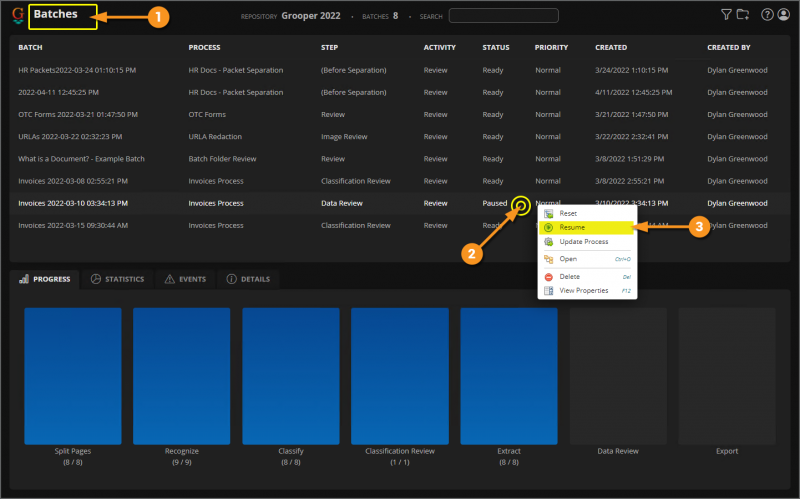Open the help question mark icon

tap(767, 15)
